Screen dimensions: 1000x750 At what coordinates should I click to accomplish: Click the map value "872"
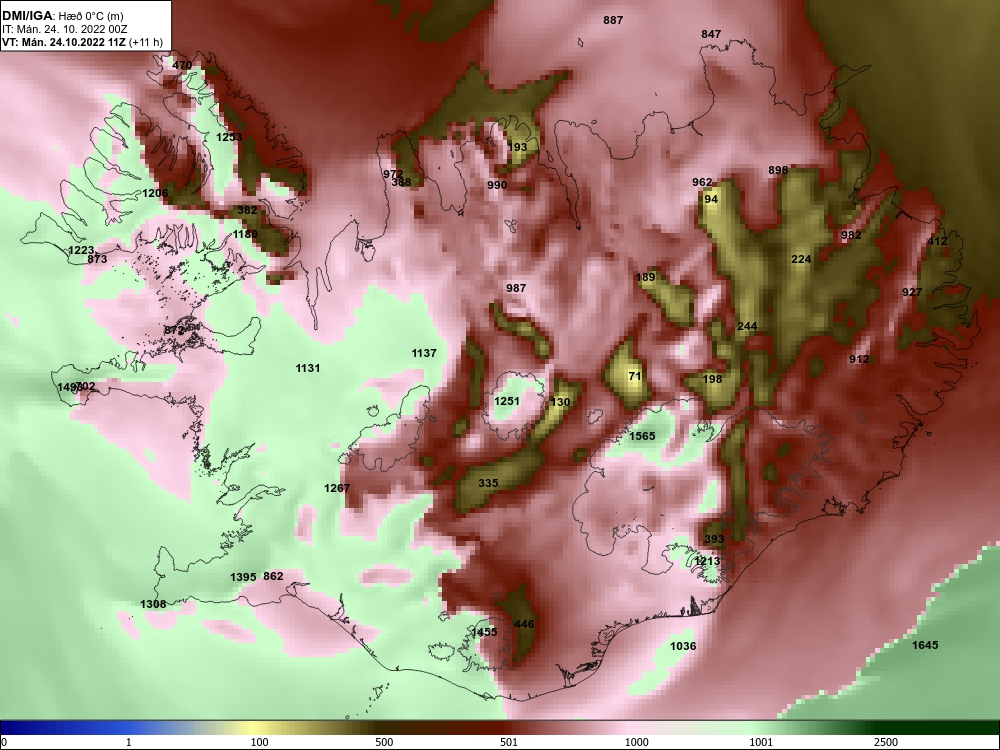pyautogui.click(x=174, y=330)
